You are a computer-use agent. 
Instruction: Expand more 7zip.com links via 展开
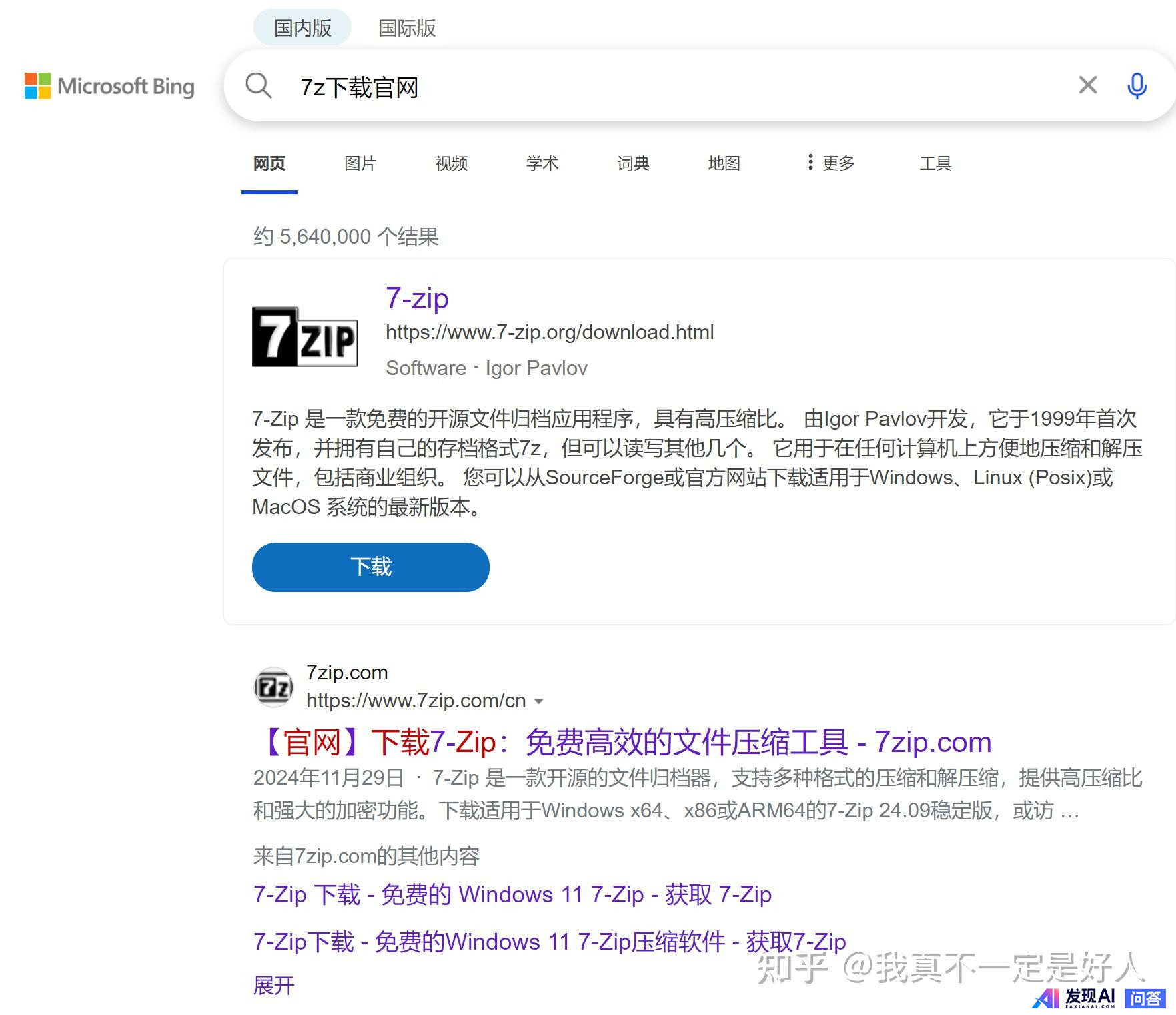[x=274, y=985]
